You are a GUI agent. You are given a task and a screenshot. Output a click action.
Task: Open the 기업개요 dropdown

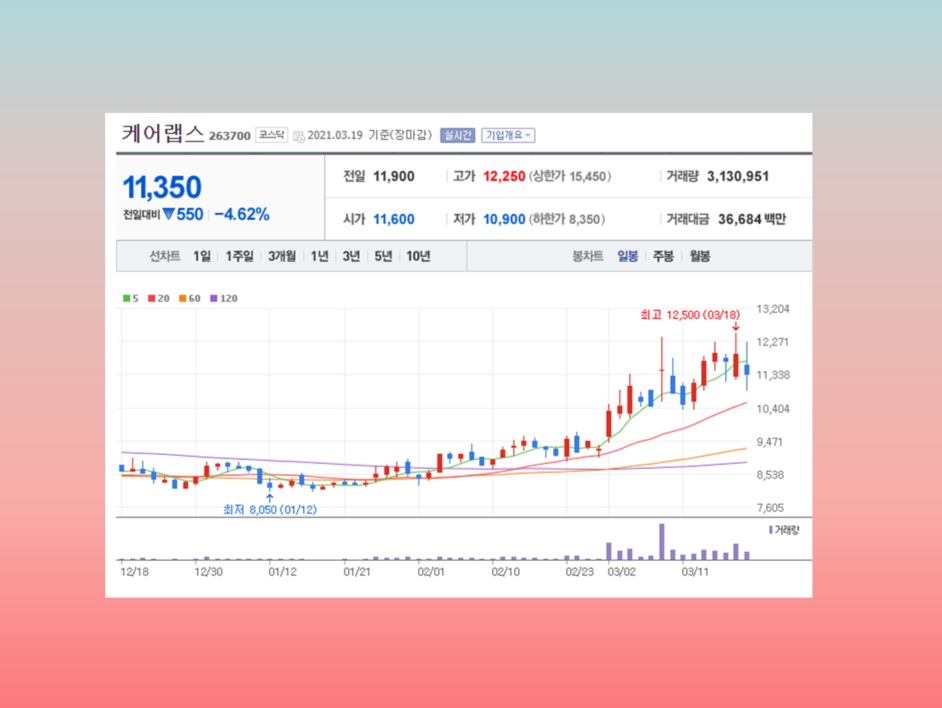(x=508, y=135)
